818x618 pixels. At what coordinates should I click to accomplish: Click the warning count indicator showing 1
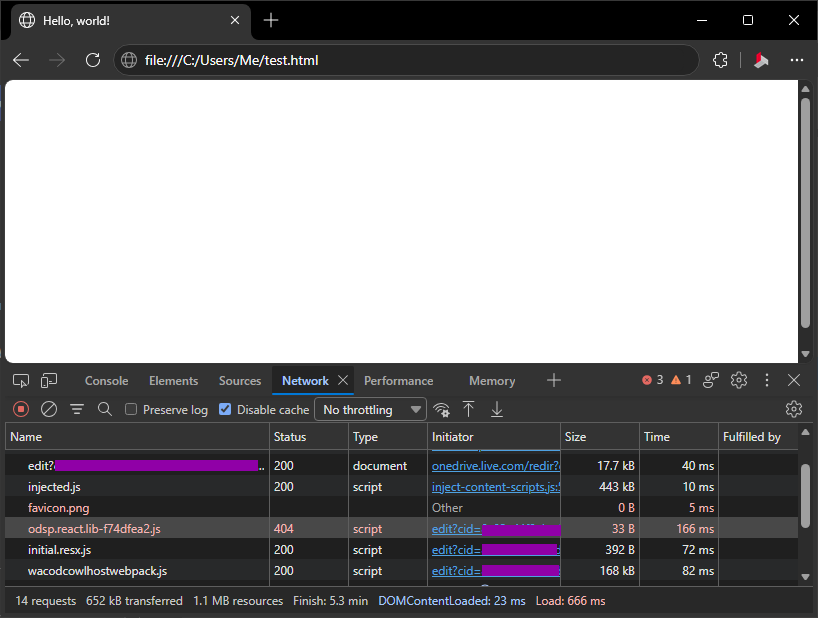[x=681, y=380]
